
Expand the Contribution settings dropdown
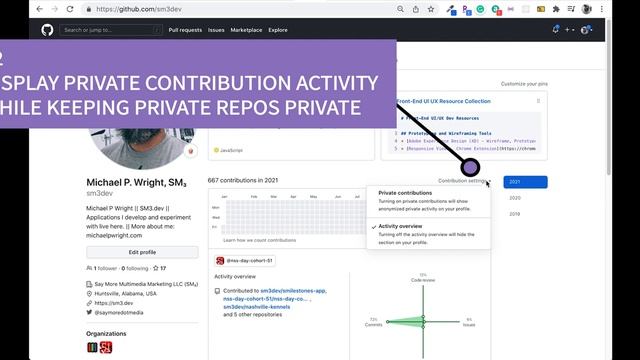tap(464, 181)
